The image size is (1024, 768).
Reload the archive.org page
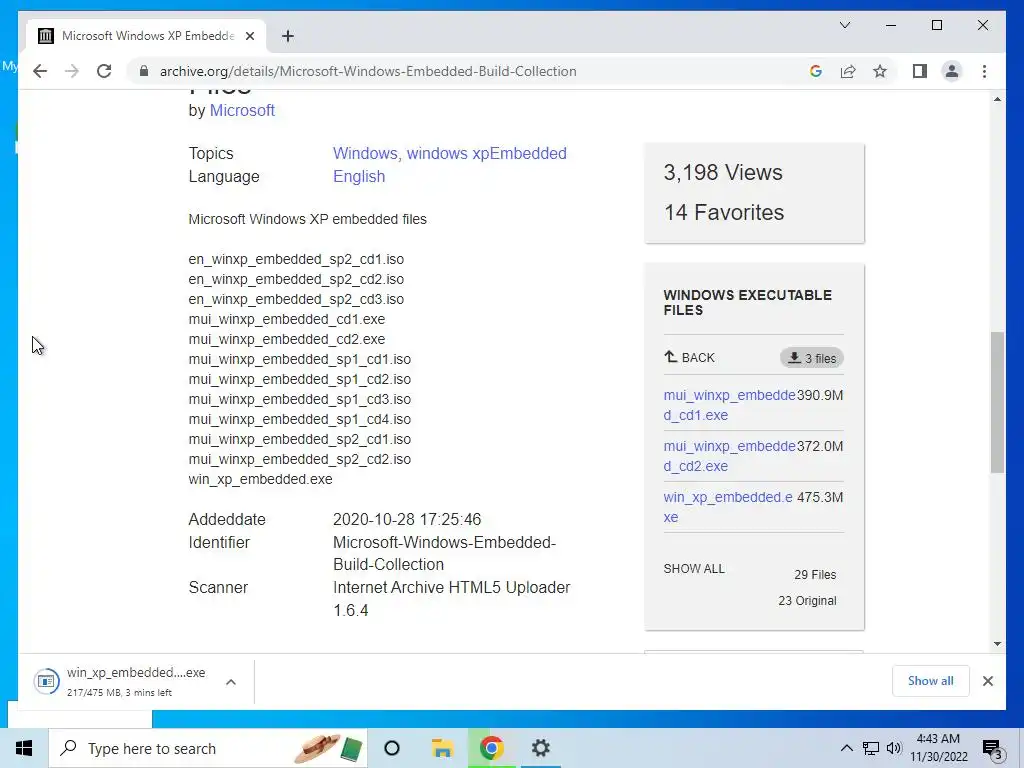tap(104, 71)
